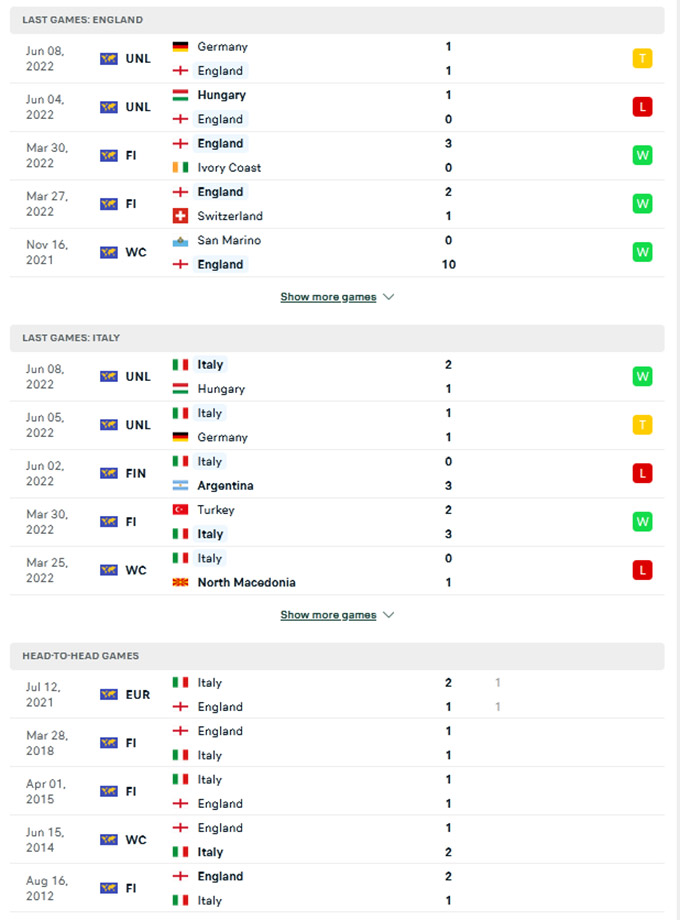
Task: Click the Argentina flag icon
Action: (181, 486)
